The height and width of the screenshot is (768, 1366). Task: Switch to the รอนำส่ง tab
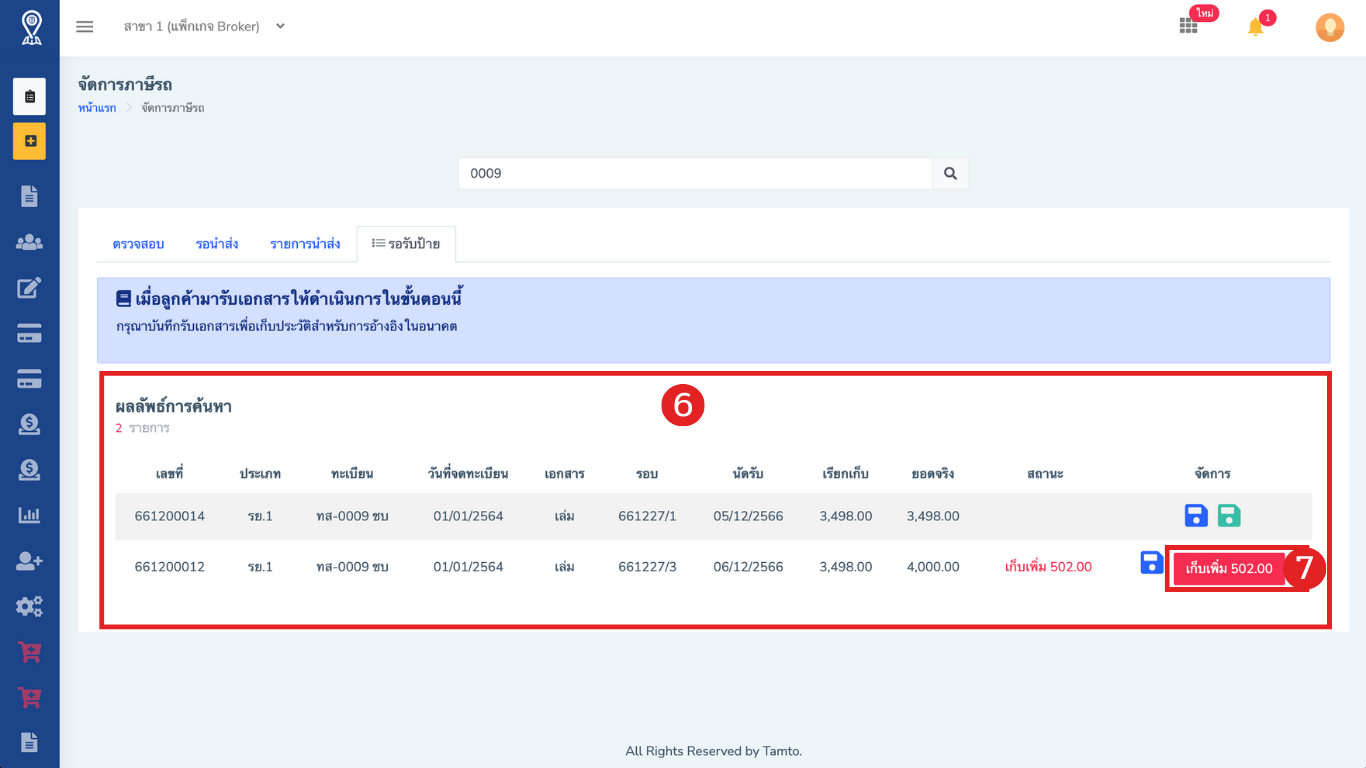tap(217, 244)
